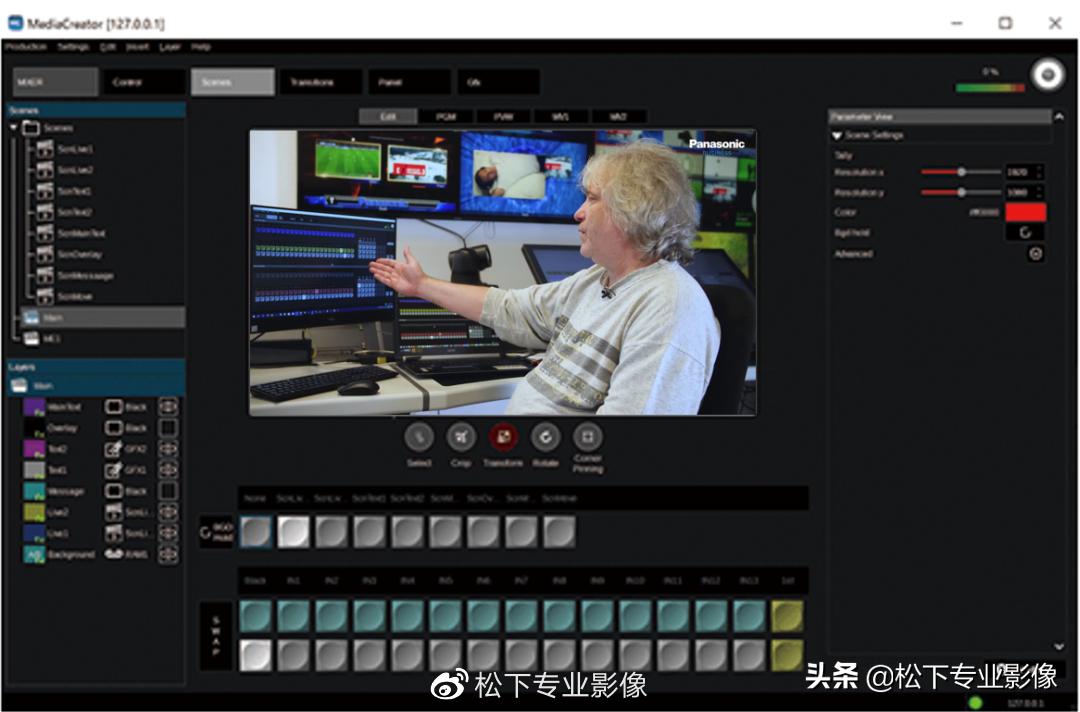Screen dimensions: 1080x712
Task: Click Black source icon on Overlay row
Action: click(113, 428)
